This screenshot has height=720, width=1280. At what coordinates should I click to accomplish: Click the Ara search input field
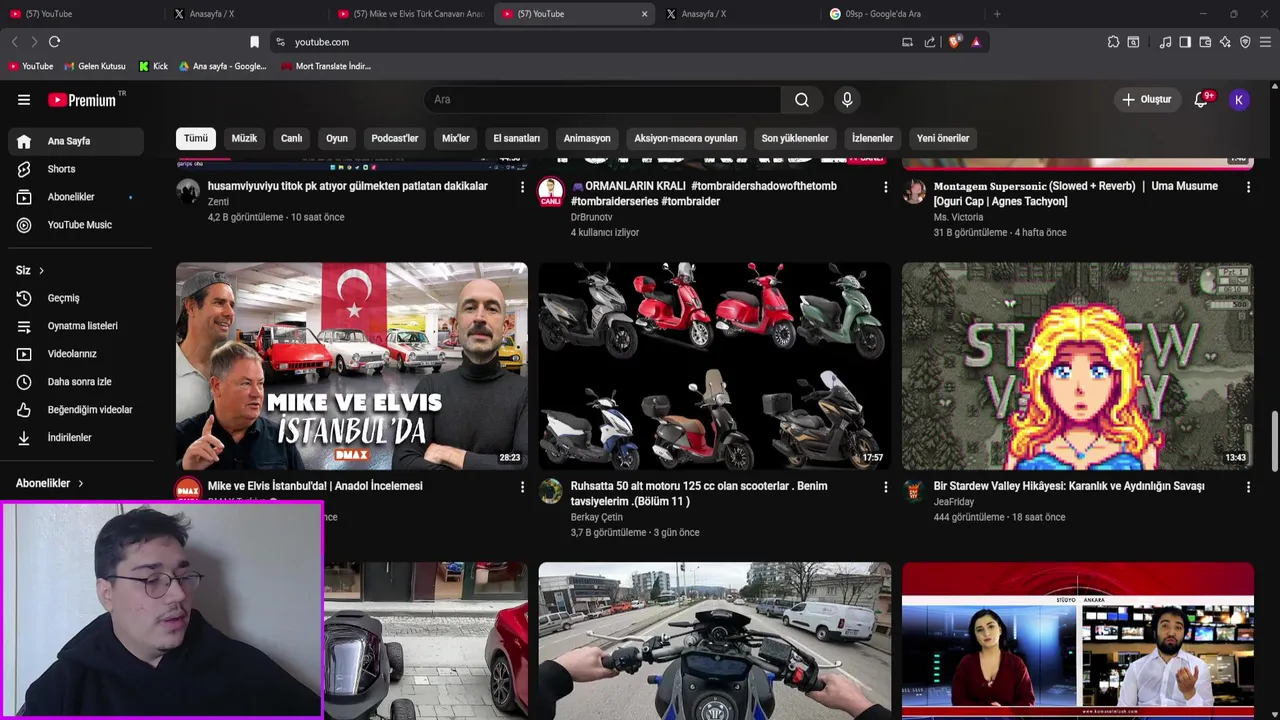coord(603,100)
